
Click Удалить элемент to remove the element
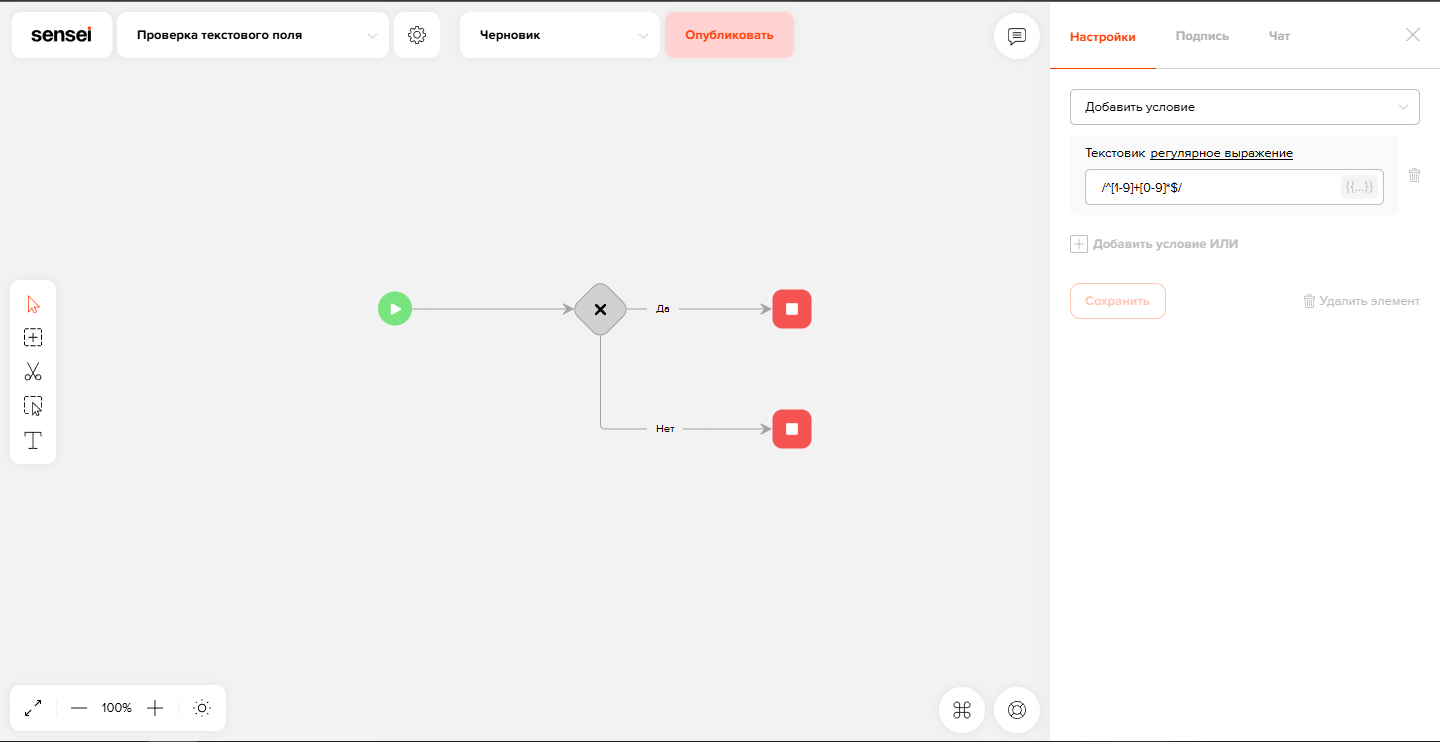[1361, 301]
